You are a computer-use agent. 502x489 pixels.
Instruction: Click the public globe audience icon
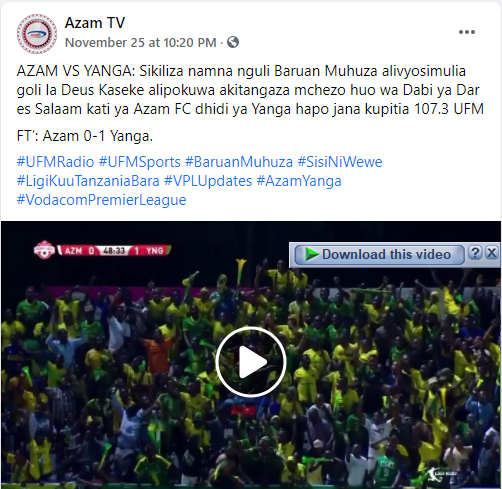coord(233,42)
